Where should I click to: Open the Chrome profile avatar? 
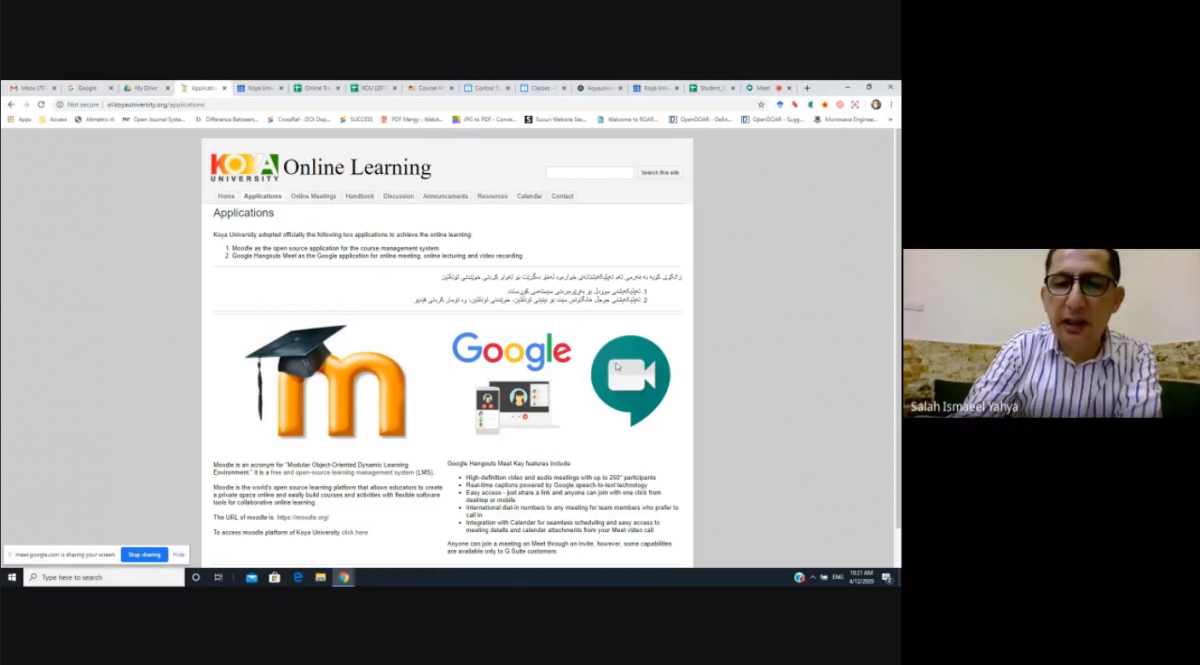tap(876, 104)
